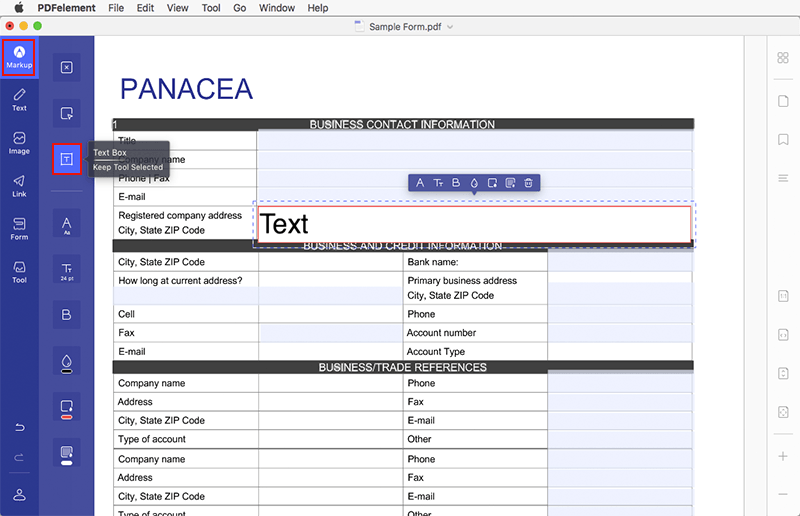Select the Text Box tool
800x516 pixels.
(x=66, y=159)
